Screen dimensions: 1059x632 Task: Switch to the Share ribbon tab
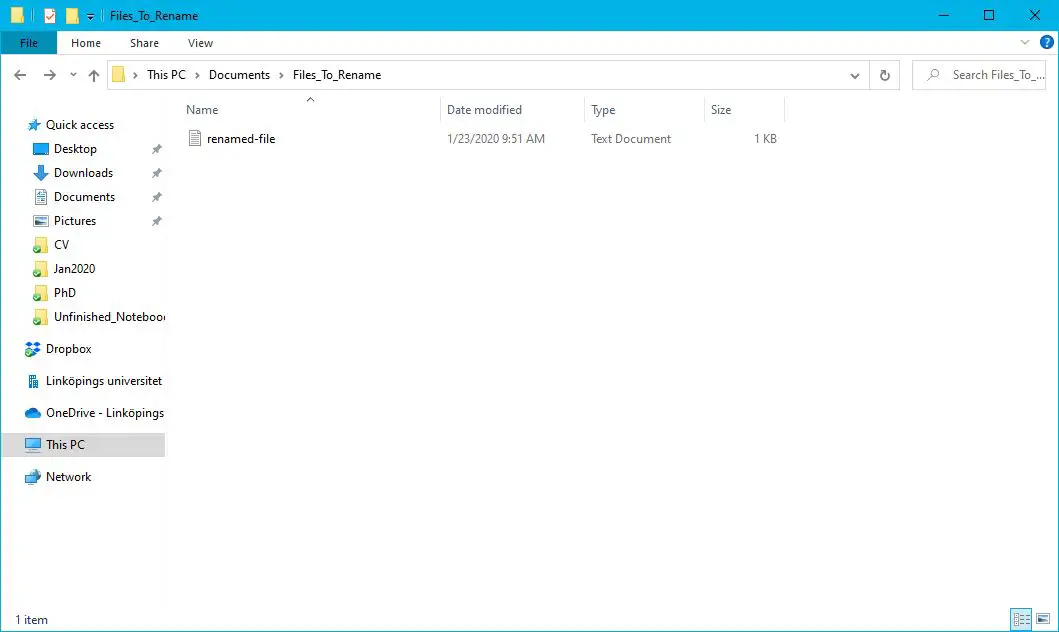coord(145,43)
